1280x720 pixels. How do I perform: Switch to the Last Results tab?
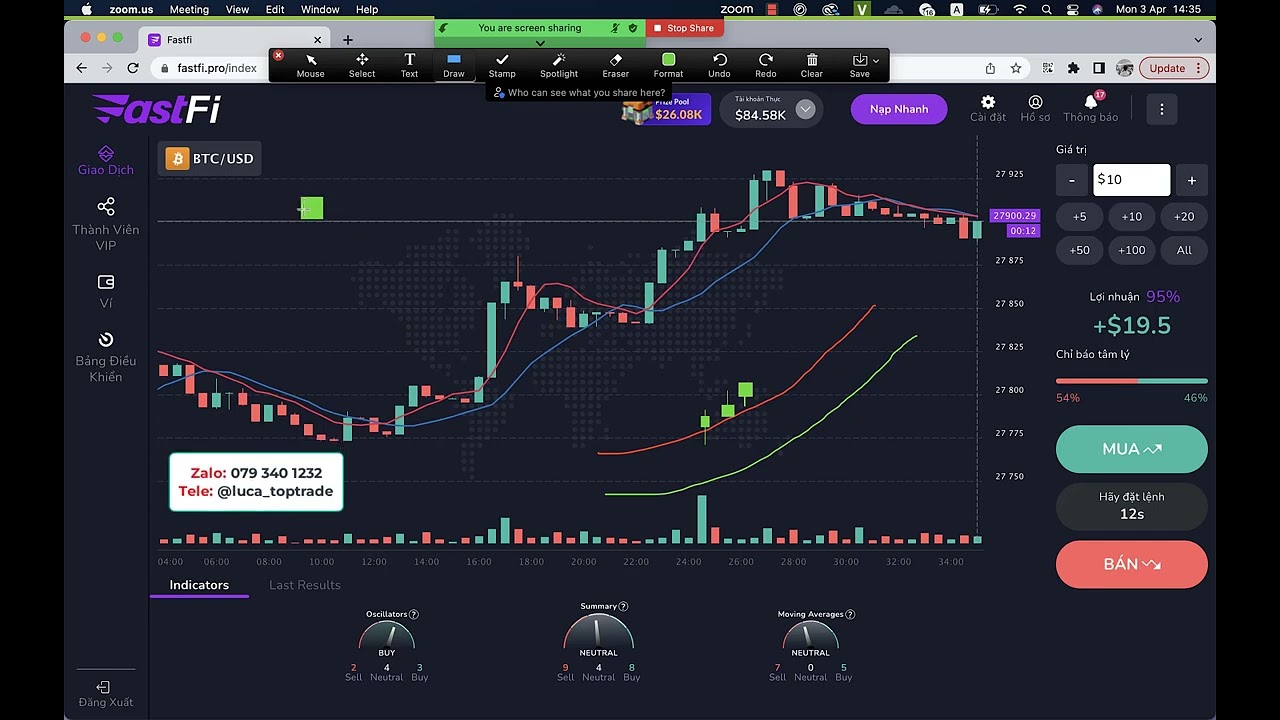(305, 585)
